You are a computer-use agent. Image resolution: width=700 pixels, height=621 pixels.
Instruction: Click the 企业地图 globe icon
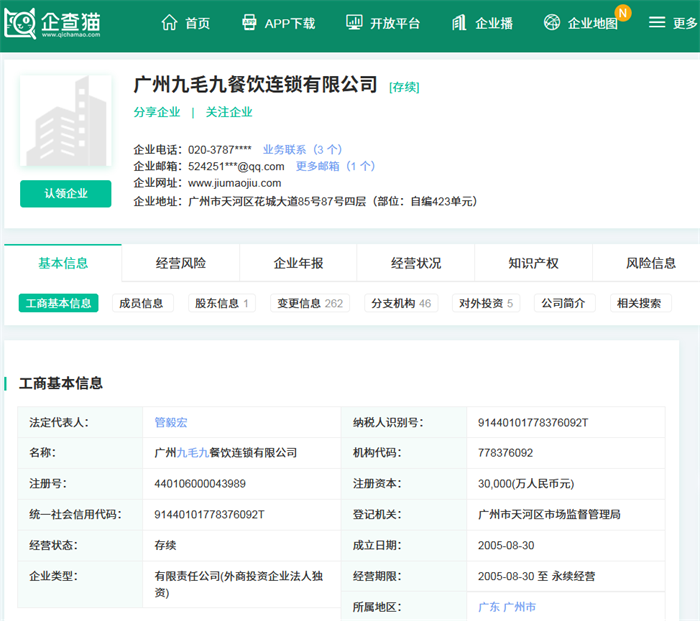tap(552, 22)
